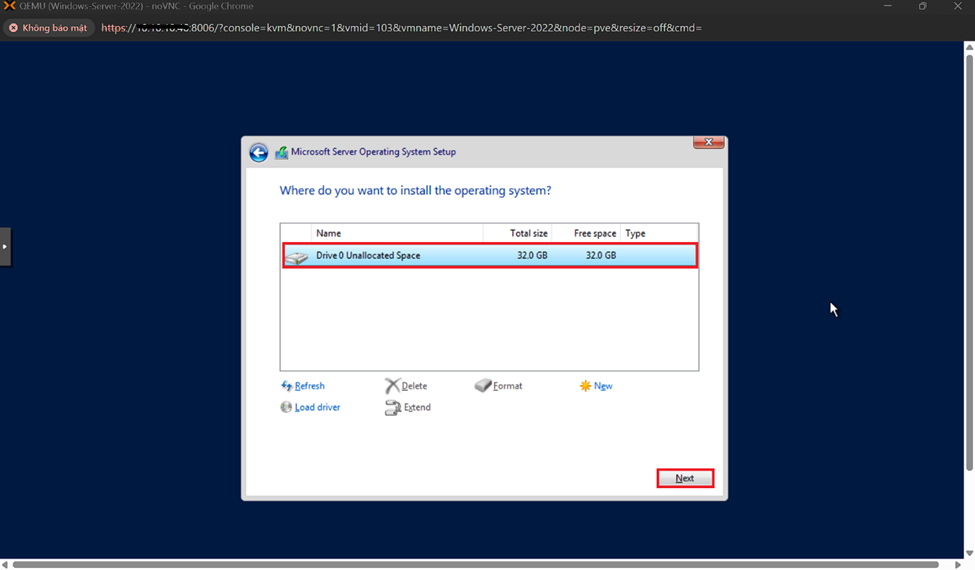Click the New partition star icon
The width and height of the screenshot is (975, 570).
click(x=585, y=386)
